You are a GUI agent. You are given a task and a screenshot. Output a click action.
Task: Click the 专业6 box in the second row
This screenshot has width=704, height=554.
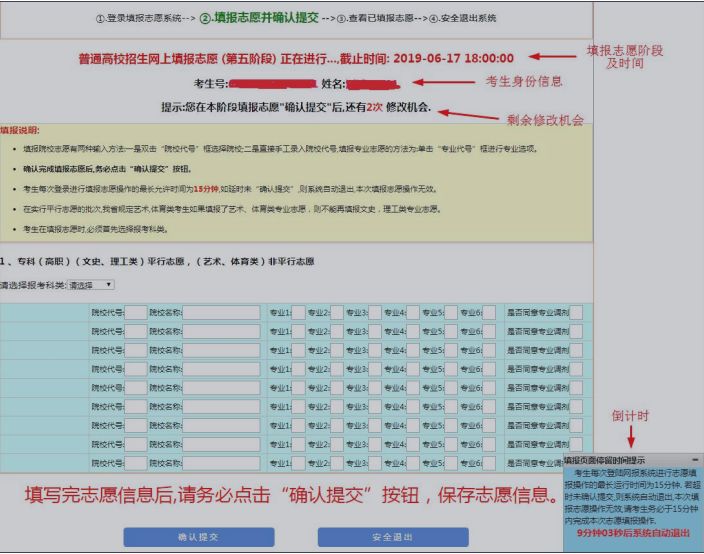[x=489, y=331]
